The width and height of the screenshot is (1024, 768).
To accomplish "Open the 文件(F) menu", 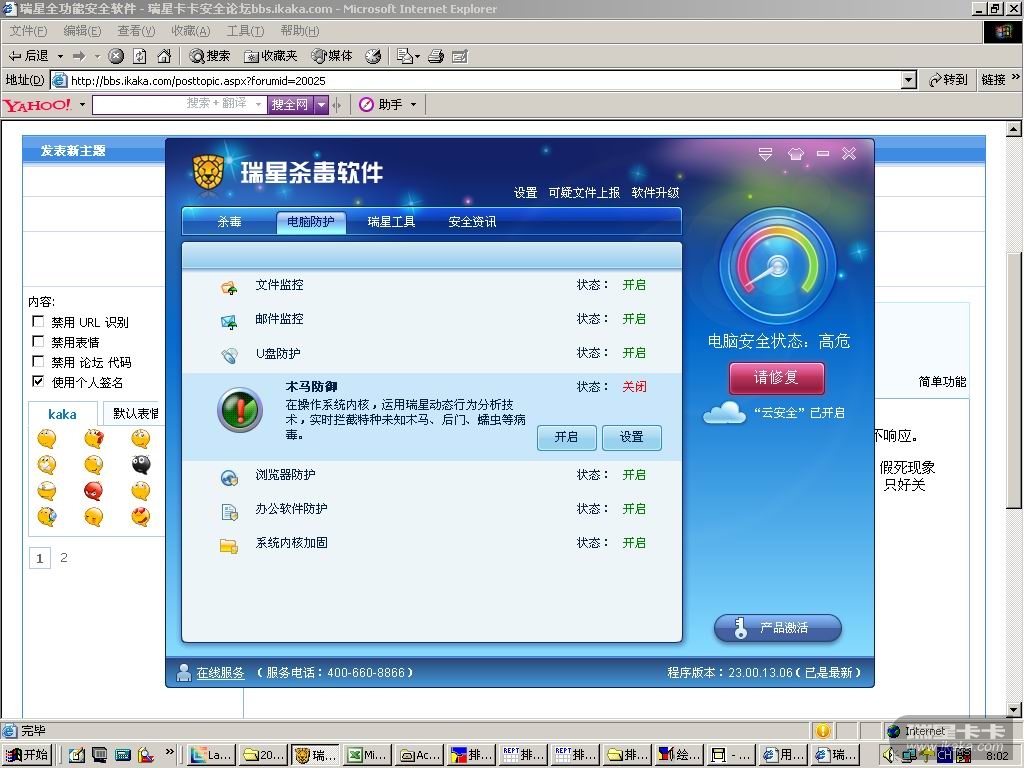I will [28, 31].
